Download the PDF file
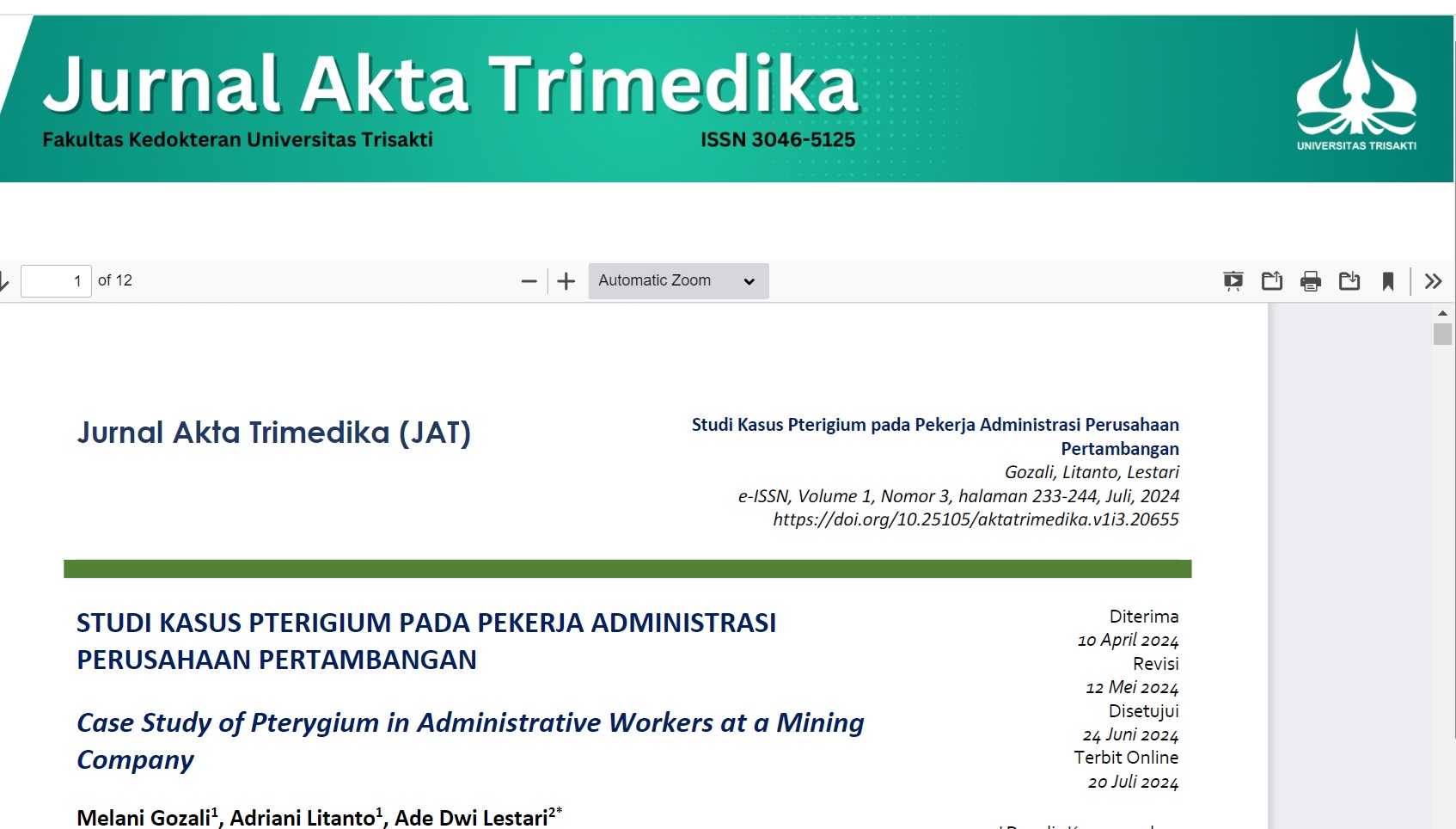The height and width of the screenshot is (829, 1456). point(1349,281)
